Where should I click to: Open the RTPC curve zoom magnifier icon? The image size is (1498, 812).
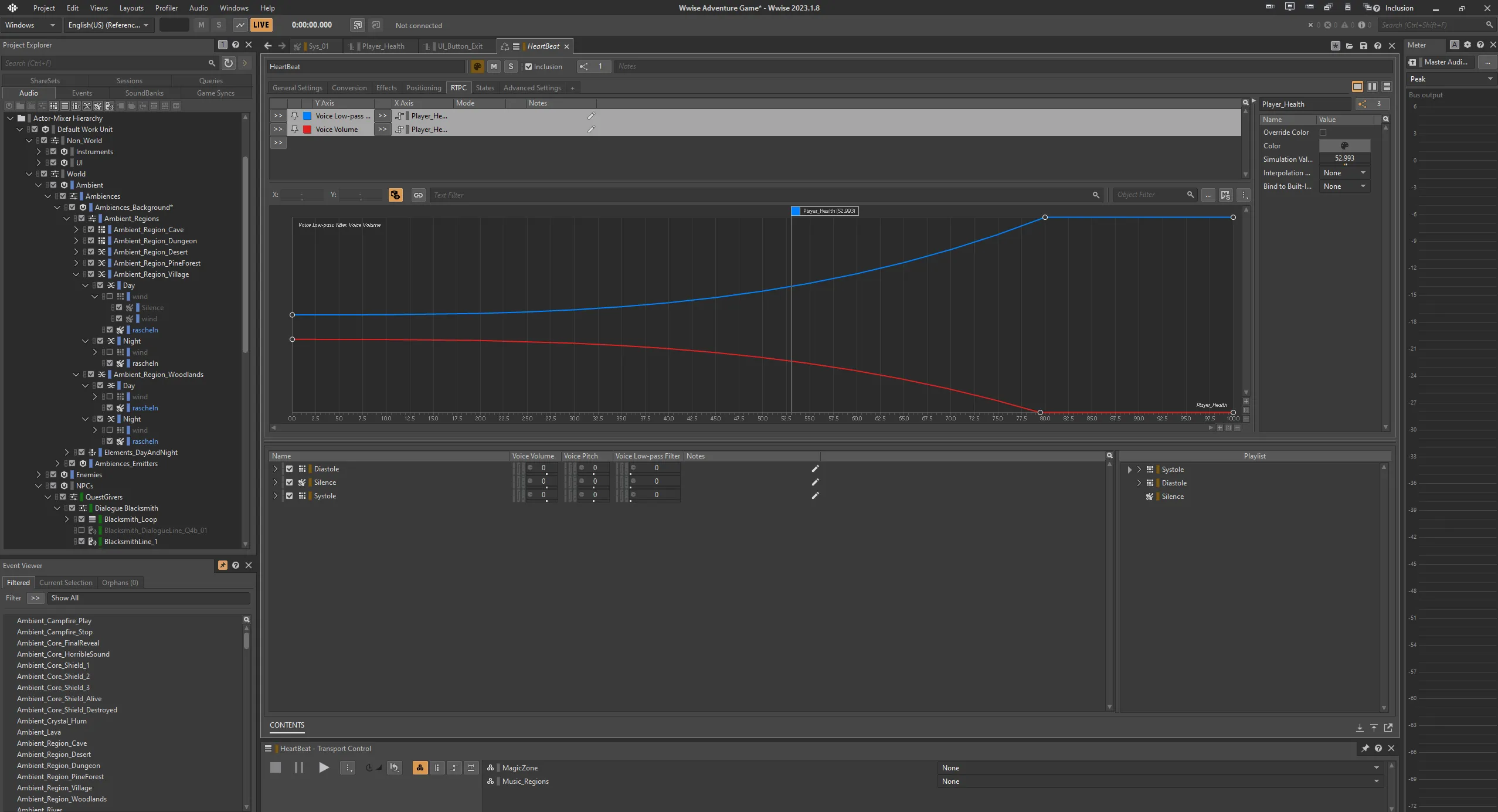(x=1244, y=101)
